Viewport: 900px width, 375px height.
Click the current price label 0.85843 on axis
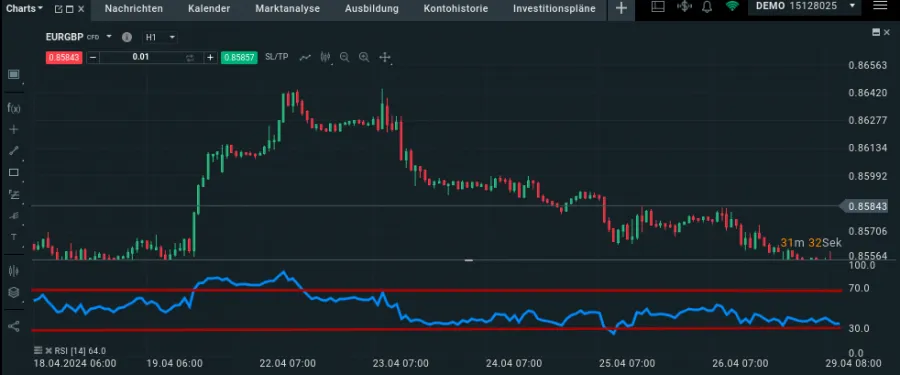pos(868,206)
